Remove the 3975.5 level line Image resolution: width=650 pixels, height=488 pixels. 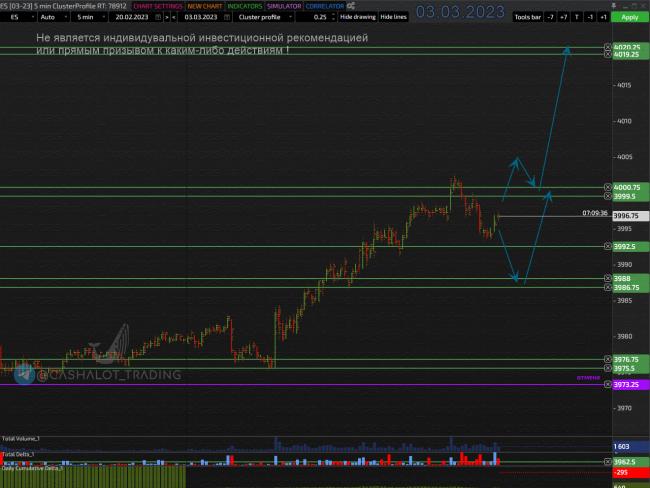tap(607, 368)
